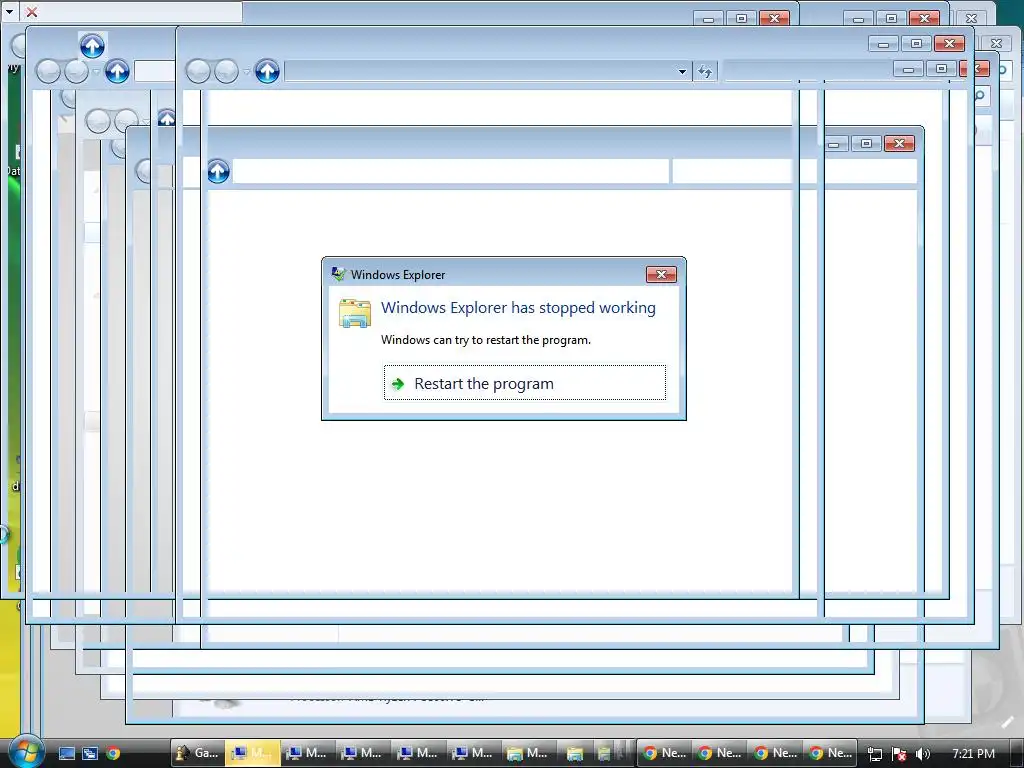
Task: Click the address field in the innermost Explorer window
Action: [x=451, y=172]
